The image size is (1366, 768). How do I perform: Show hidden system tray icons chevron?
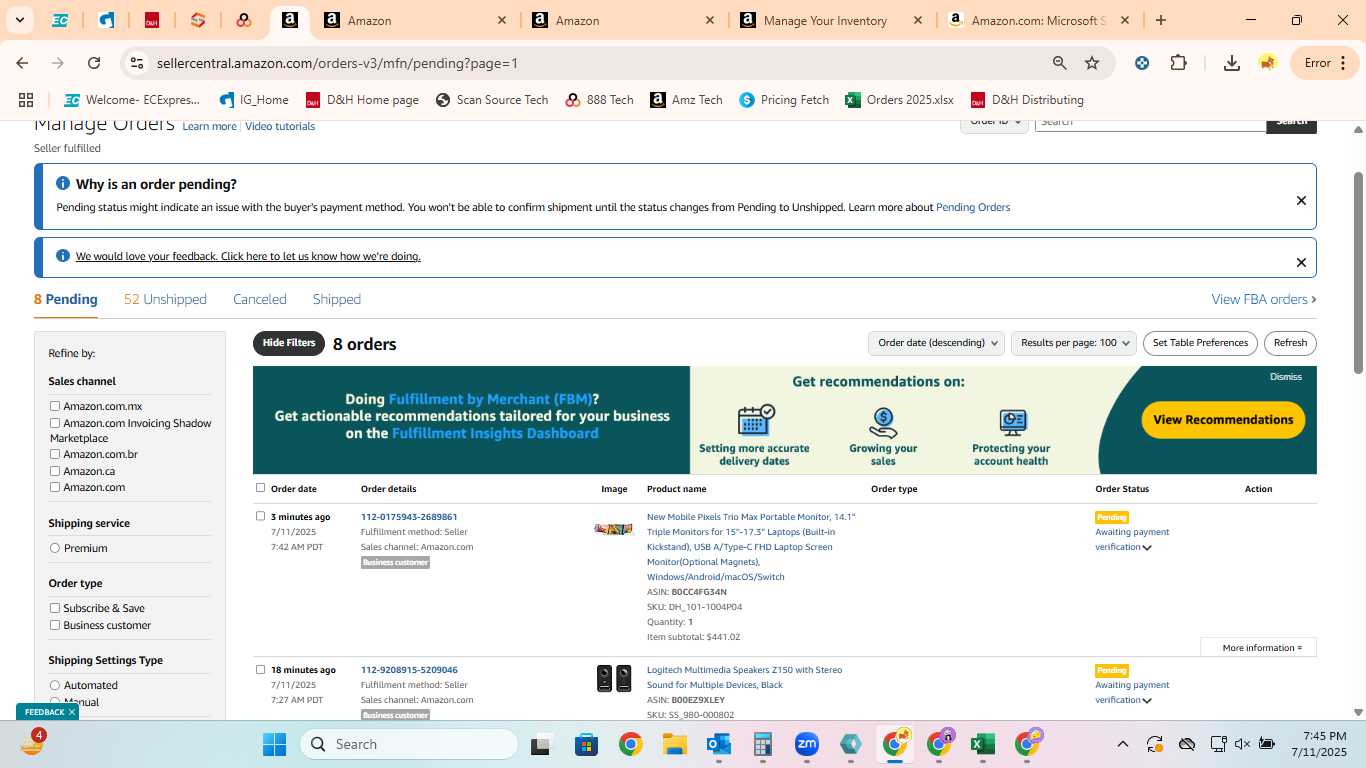pos(1122,744)
